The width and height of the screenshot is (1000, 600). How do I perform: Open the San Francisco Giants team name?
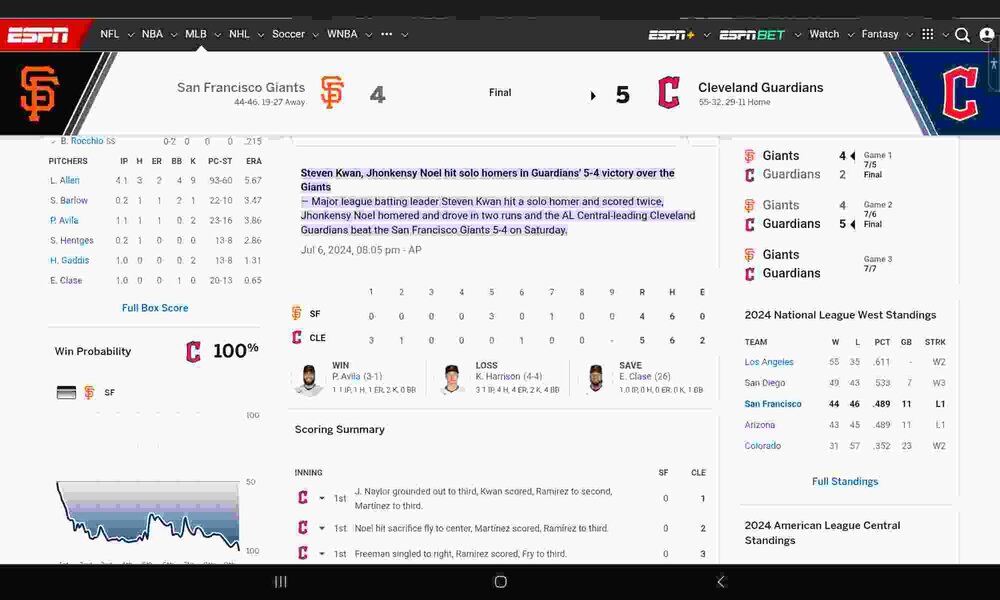(241, 87)
